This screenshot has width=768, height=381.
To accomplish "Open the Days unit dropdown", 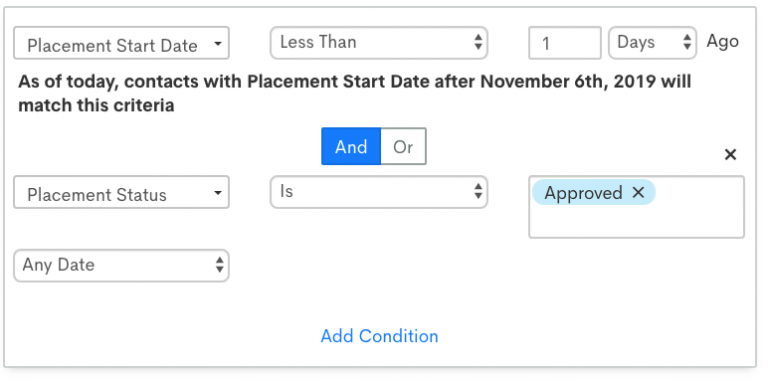I will (652, 43).
